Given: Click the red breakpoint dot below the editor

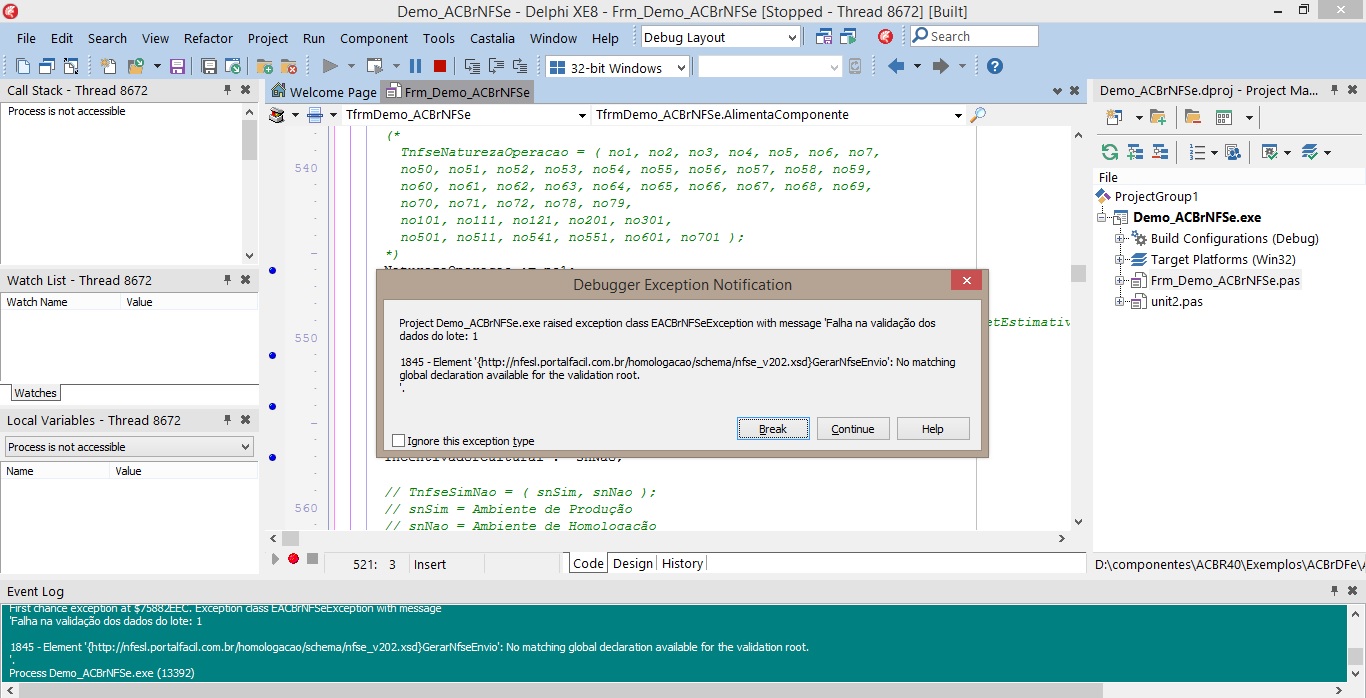Looking at the screenshot, I should point(293,559).
